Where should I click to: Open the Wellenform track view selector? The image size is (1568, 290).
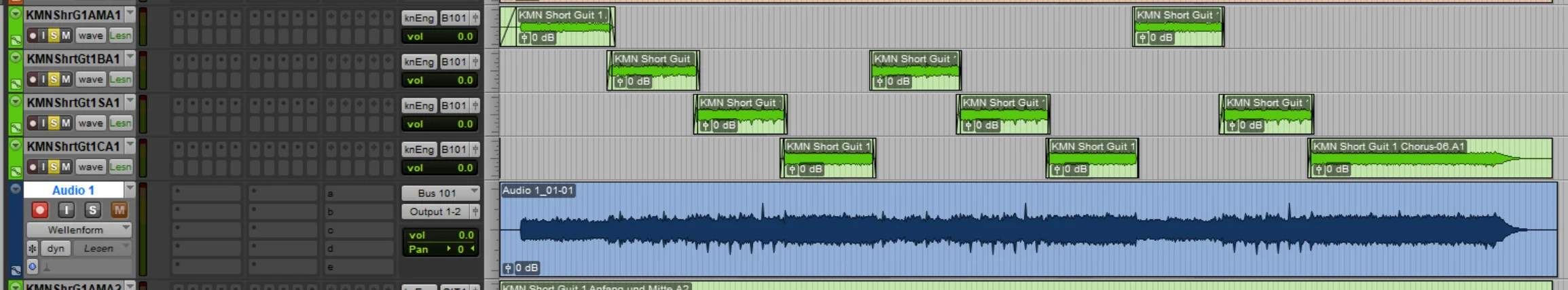79,230
